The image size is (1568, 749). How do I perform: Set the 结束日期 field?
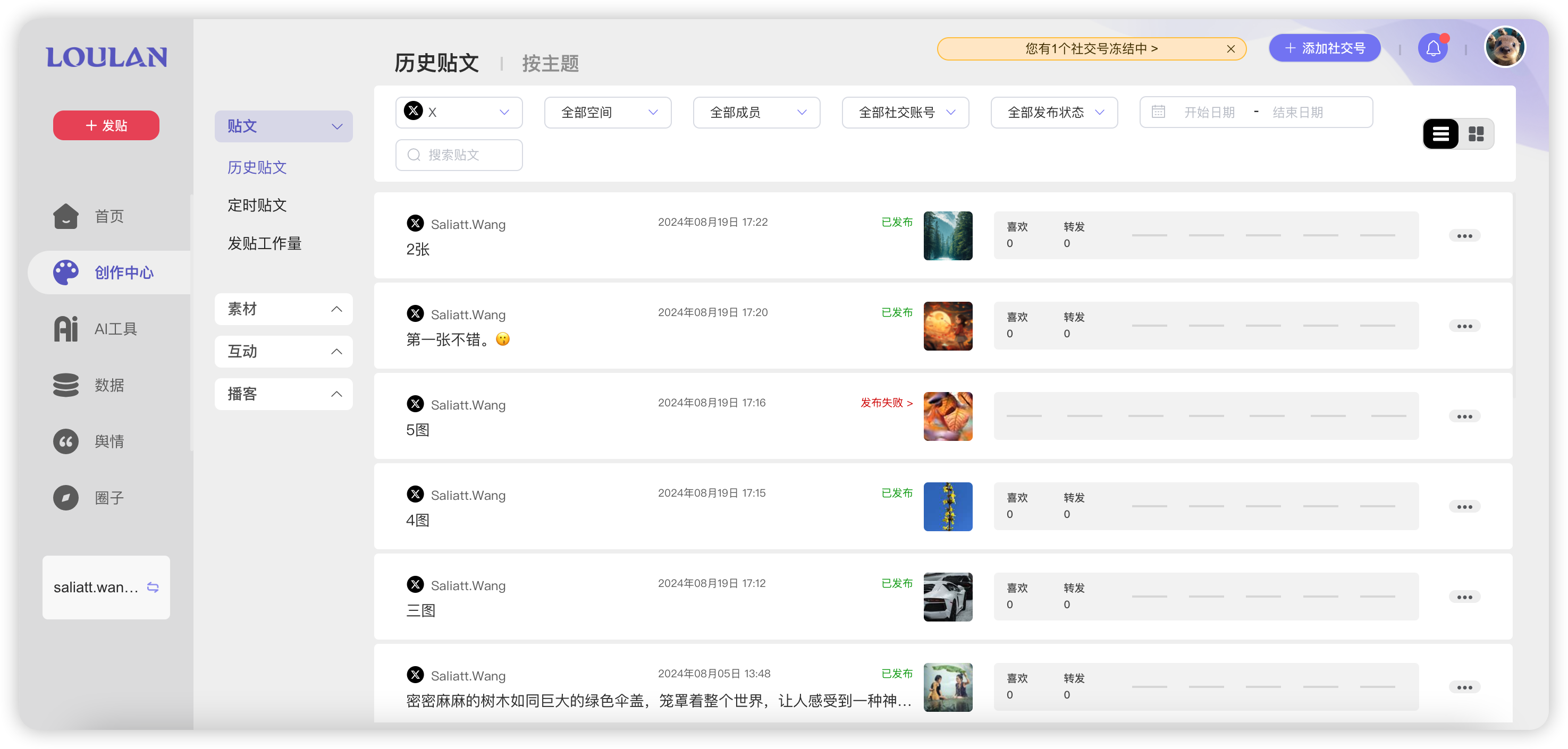(x=1297, y=113)
